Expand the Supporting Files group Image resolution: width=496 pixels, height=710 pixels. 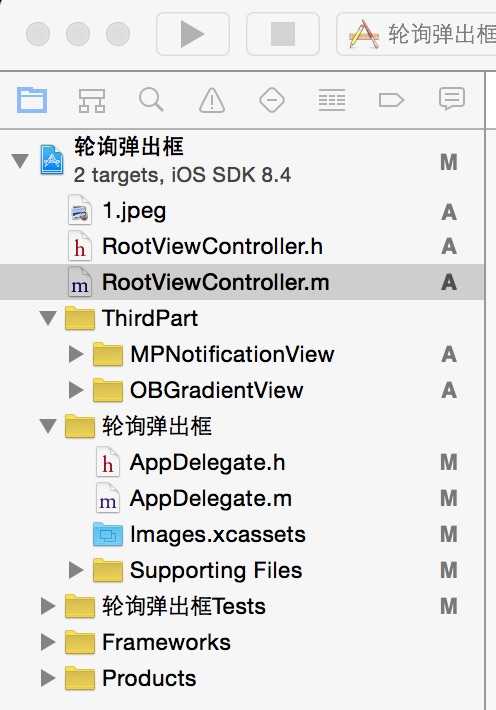(x=76, y=570)
